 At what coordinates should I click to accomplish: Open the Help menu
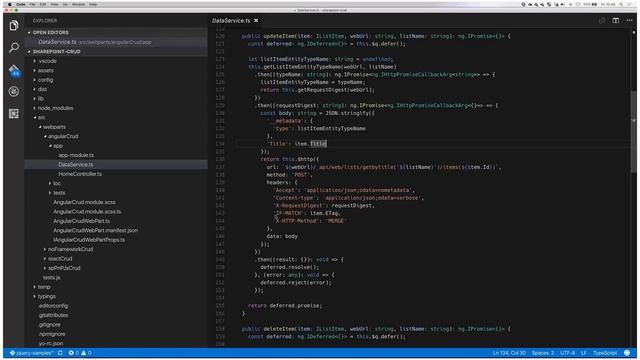pos(93,4)
